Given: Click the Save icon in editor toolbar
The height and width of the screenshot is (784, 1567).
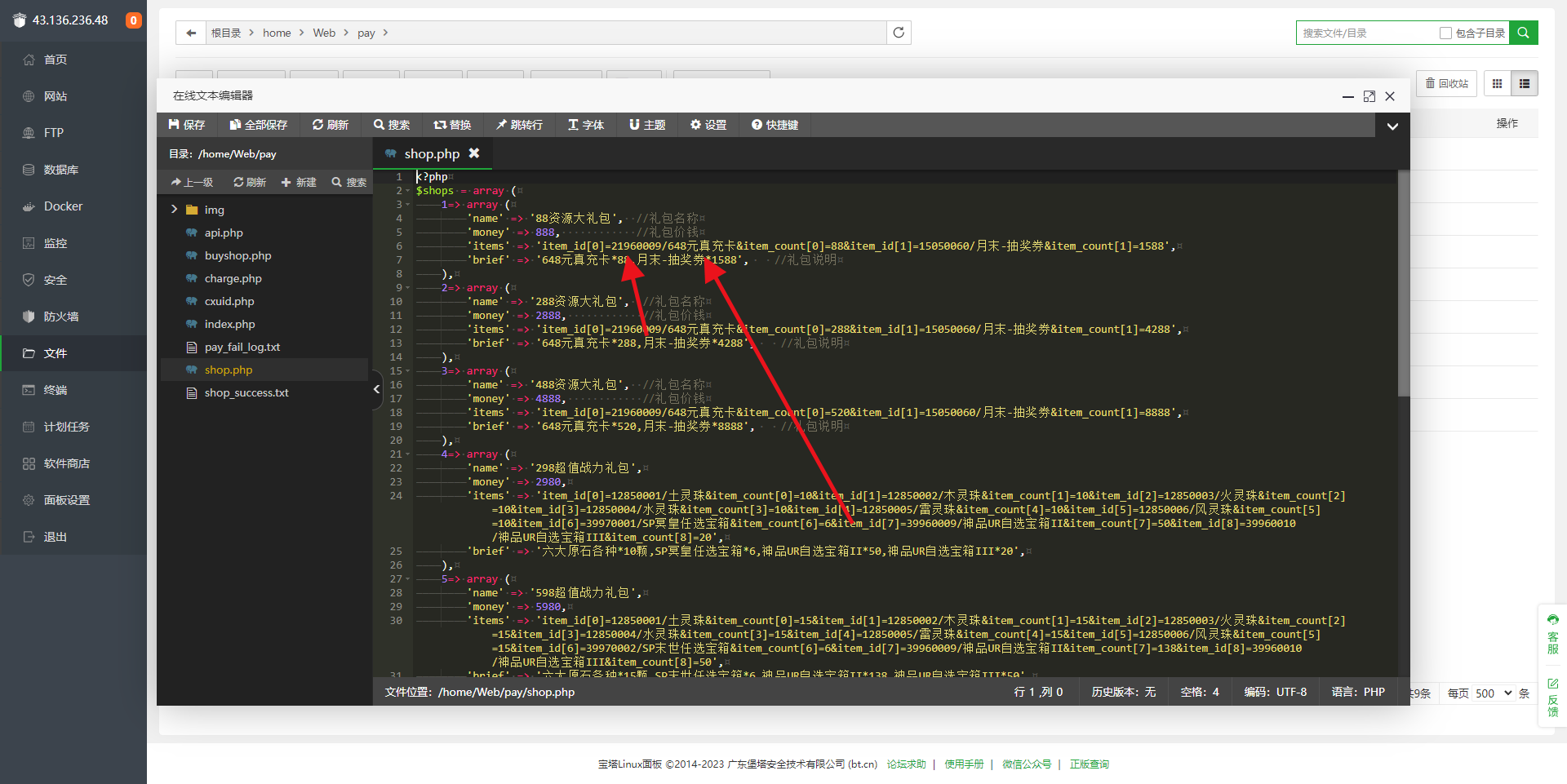Looking at the screenshot, I should 174,125.
